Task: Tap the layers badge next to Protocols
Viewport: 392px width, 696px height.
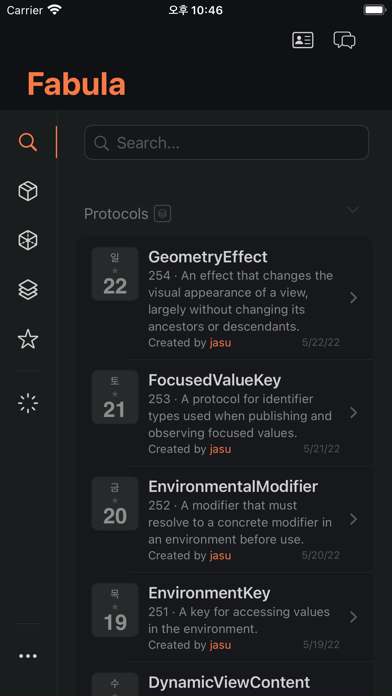Action: (x=162, y=214)
